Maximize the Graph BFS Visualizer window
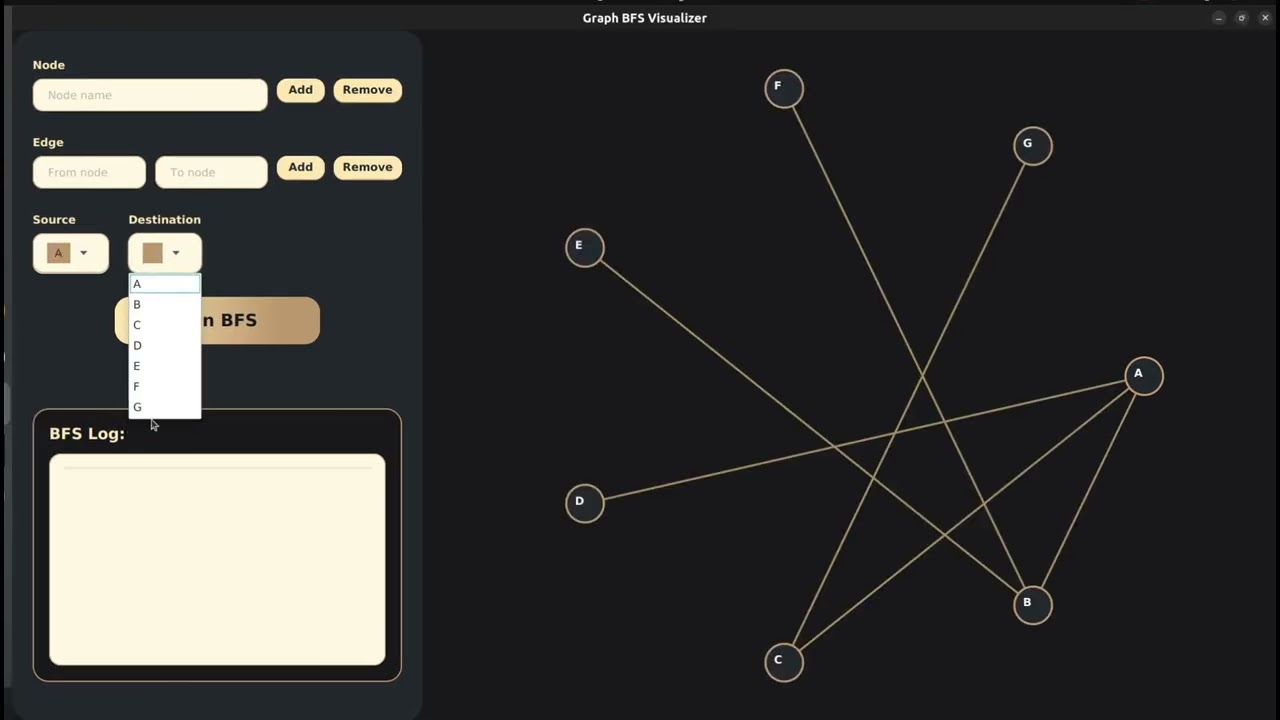 [x=1242, y=18]
